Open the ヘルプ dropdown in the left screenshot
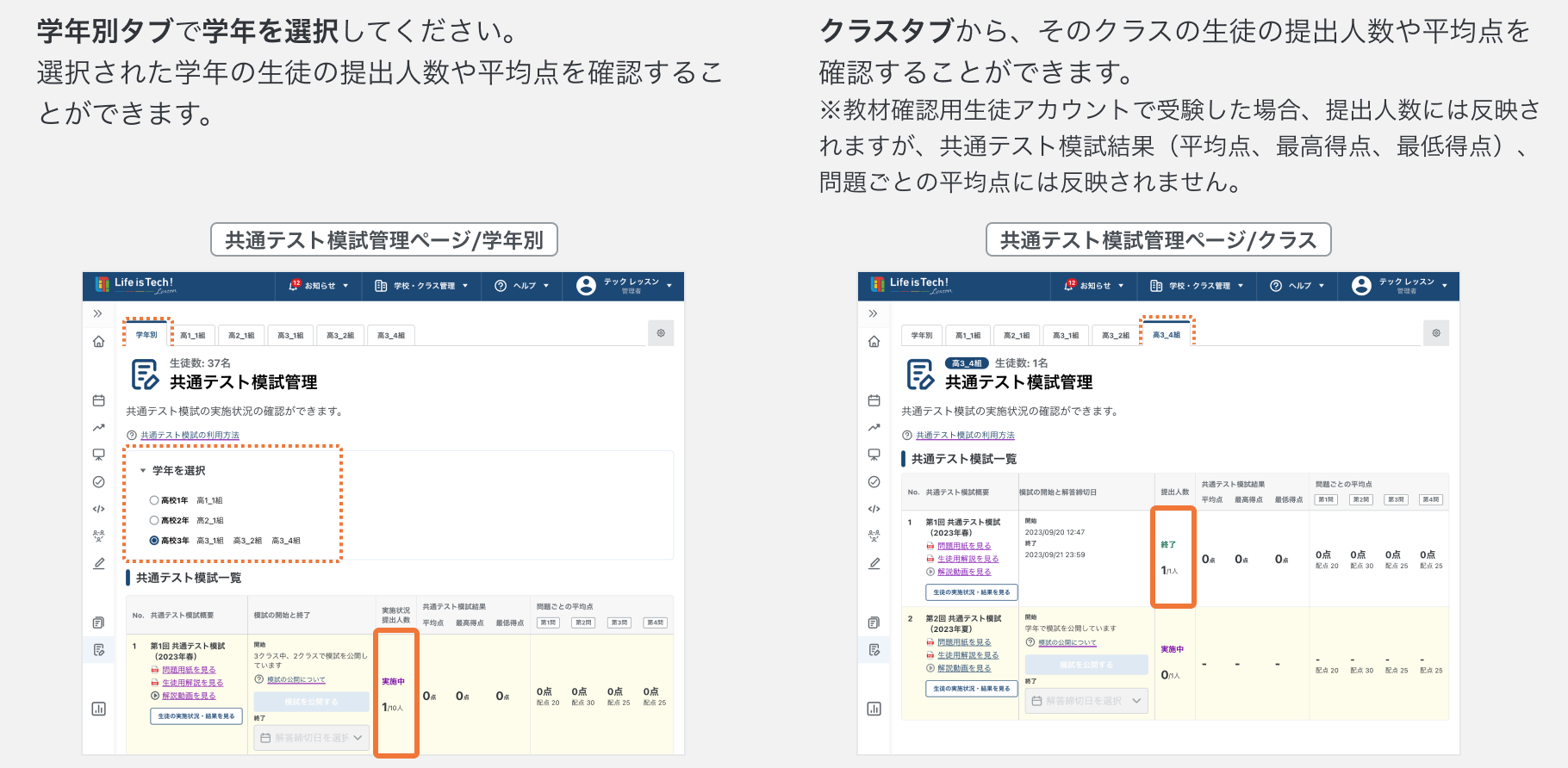 (x=521, y=286)
